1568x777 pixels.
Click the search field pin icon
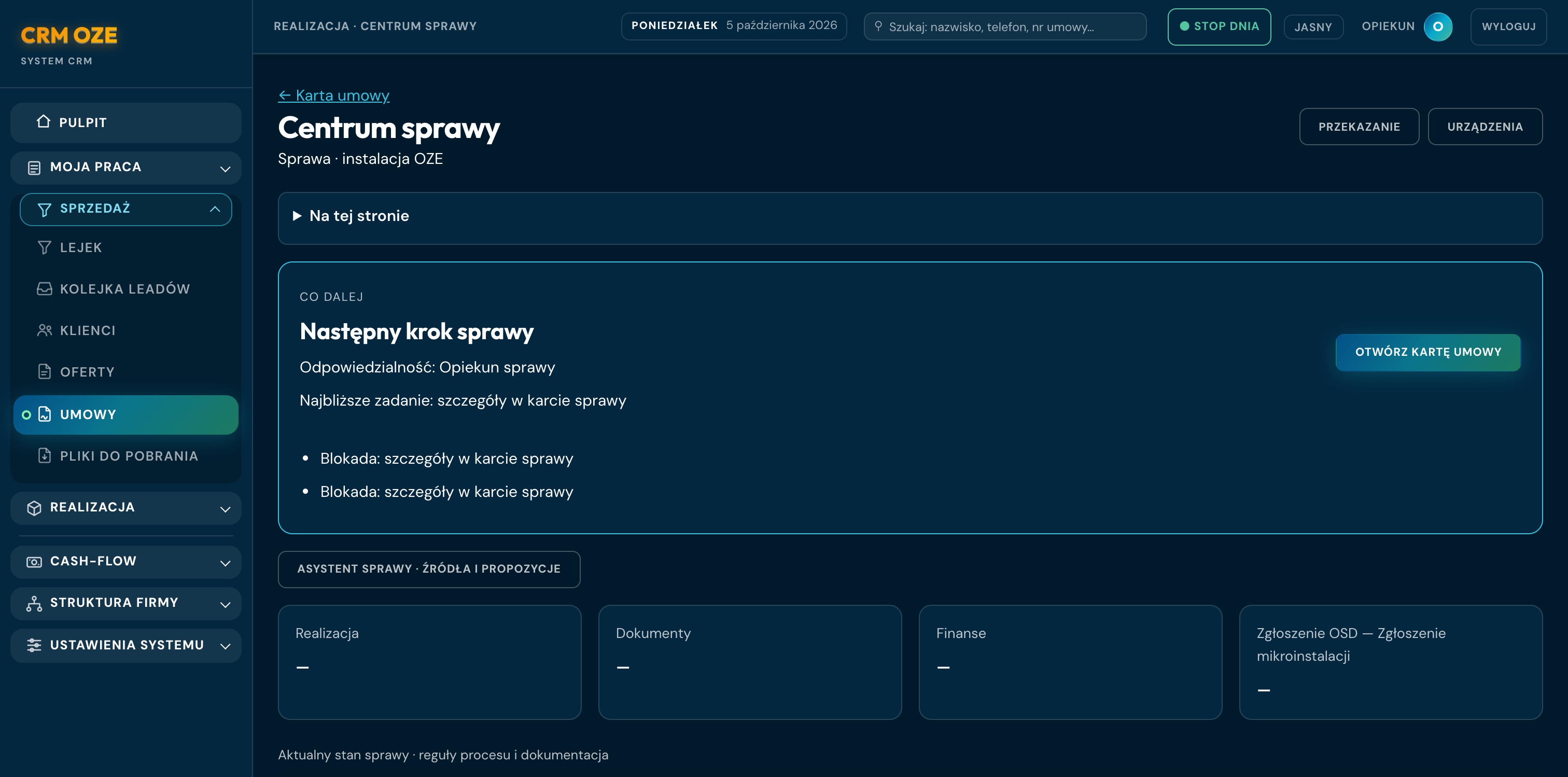[878, 26]
